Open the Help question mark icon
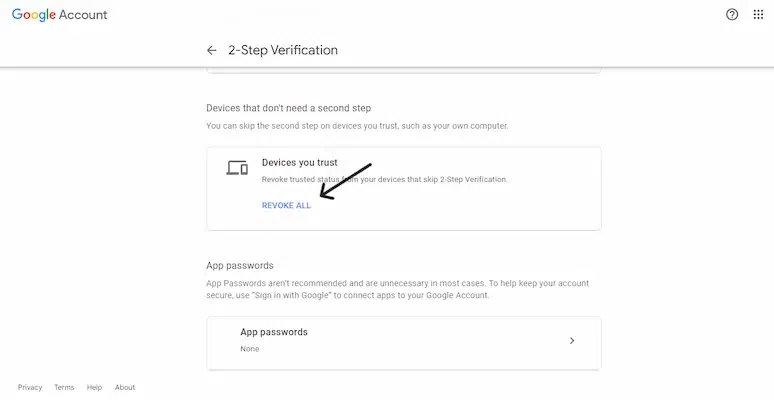774x400 pixels. point(732,15)
